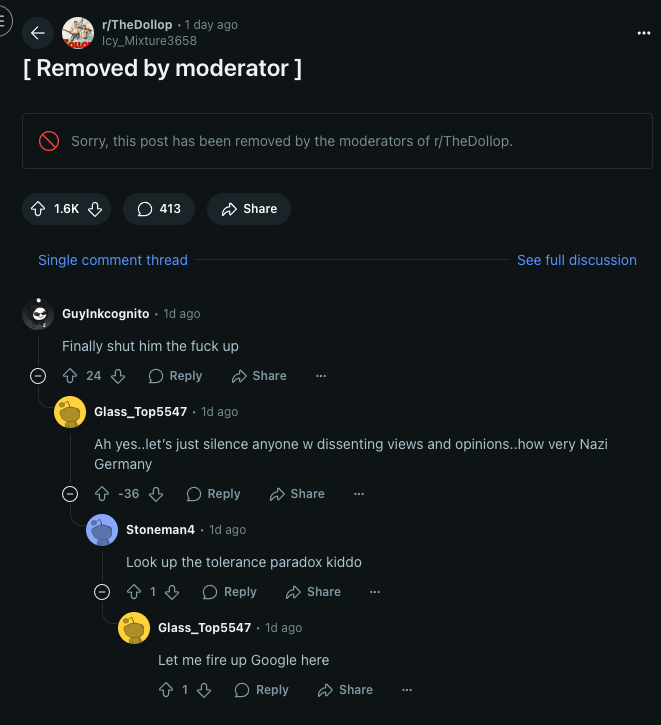This screenshot has width=661, height=725.
Task: Open the post's three-dot options menu
Action: click(644, 33)
